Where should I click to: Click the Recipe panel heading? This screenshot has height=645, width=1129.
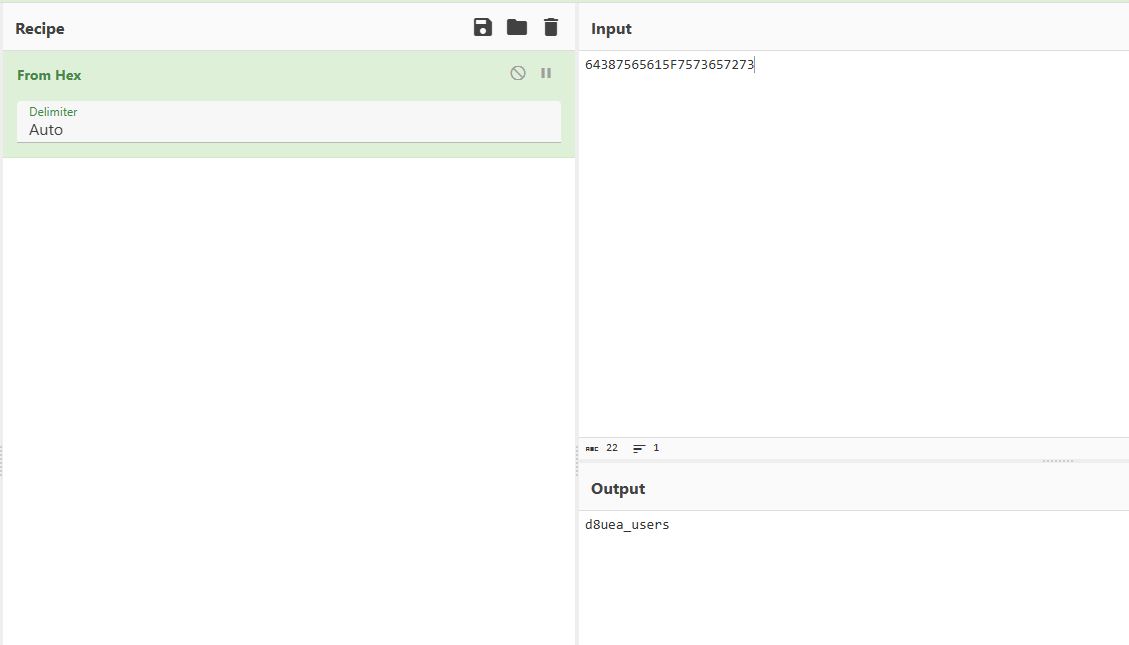point(40,29)
